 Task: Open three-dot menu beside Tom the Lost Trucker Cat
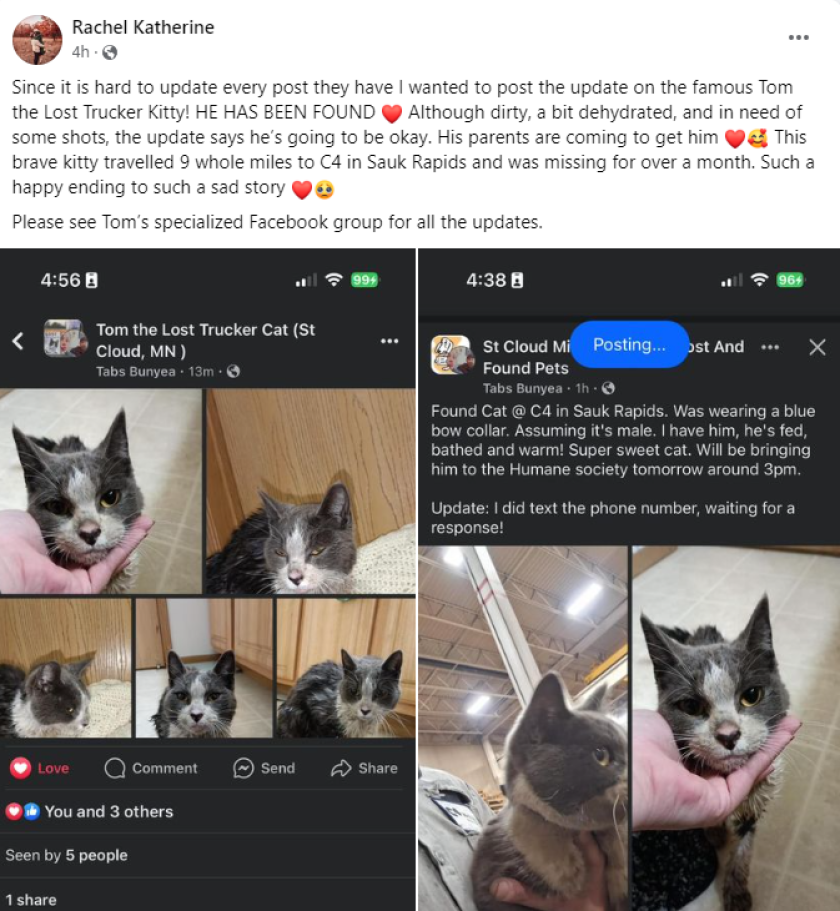click(389, 341)
